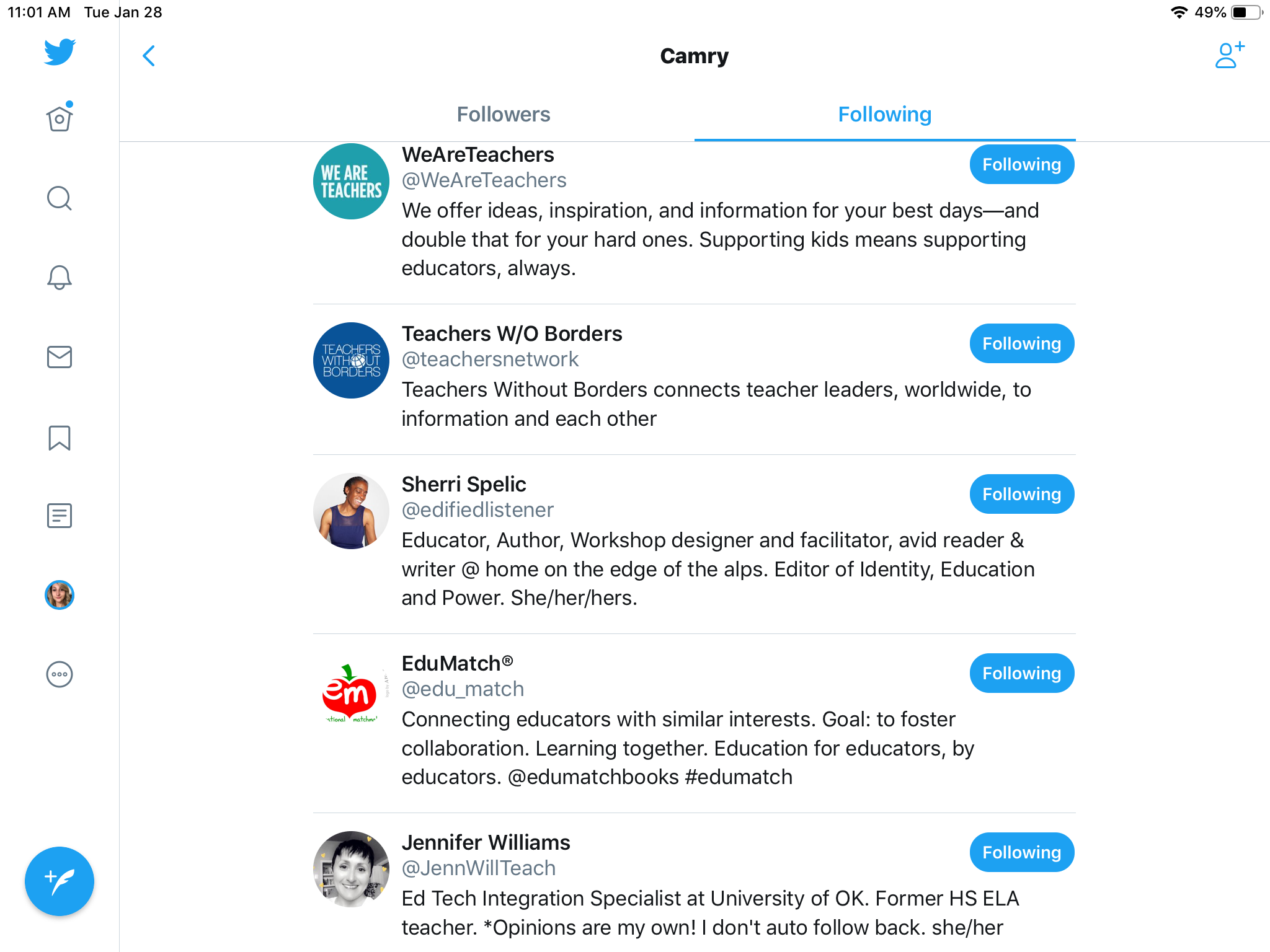Open the @edumatchbooks mention link
This screenshot has width=1270, height=952.
point(593,777)
